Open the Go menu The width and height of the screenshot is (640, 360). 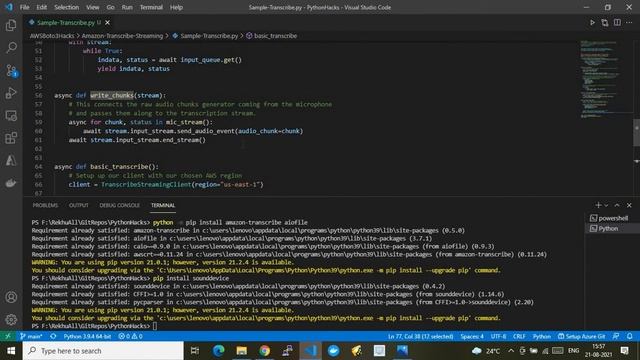click(111, 7)
